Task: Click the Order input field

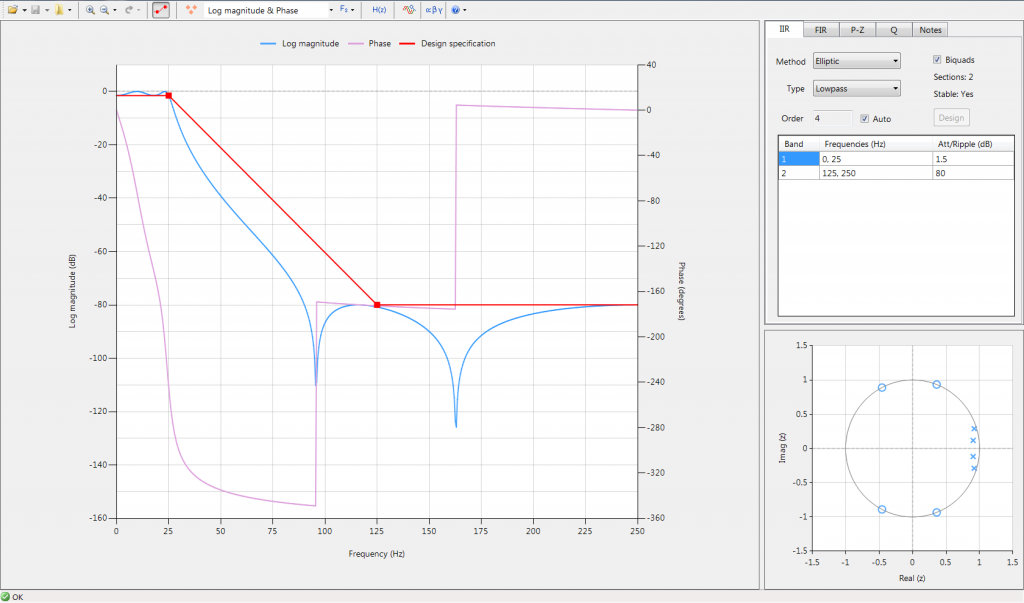Action: pyautogui.click(x=832, y=119)
